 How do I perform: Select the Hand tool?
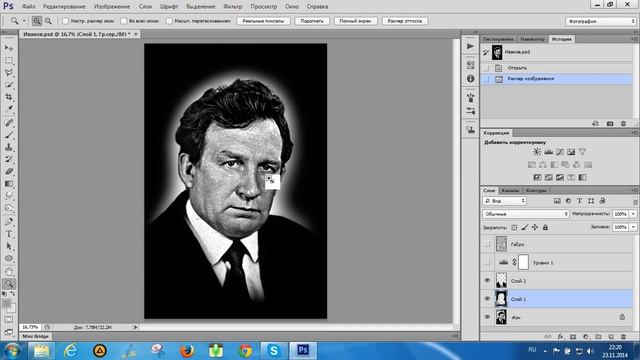[x=9, y=272]
